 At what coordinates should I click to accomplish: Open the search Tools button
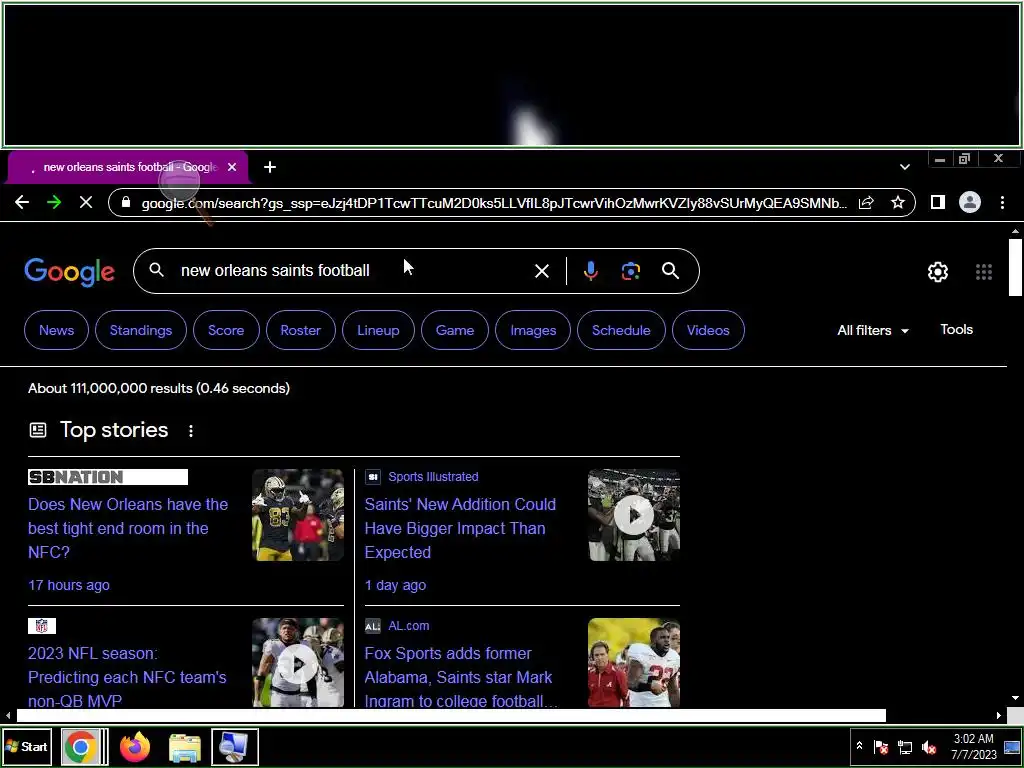(x=956, y=330)
